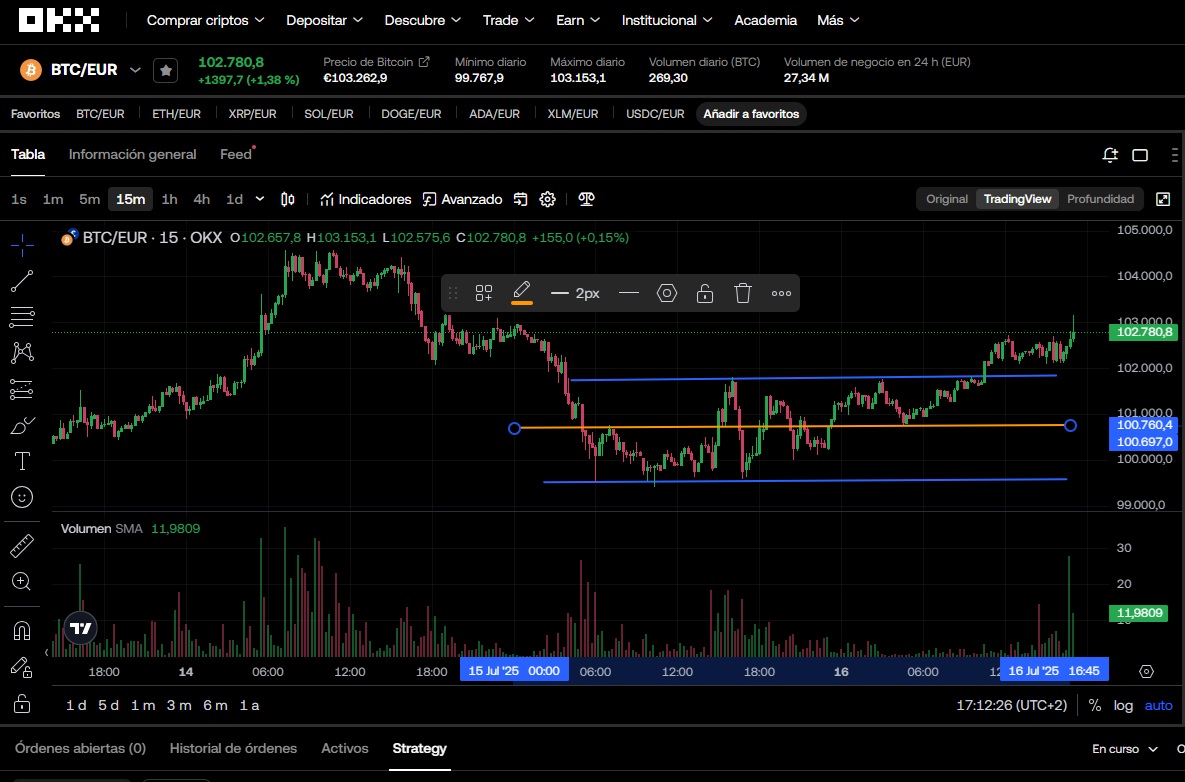The width and height of the screenshot is (1185, 782).
Task: Open the emoji sticker tool
Action: point(22,497)
